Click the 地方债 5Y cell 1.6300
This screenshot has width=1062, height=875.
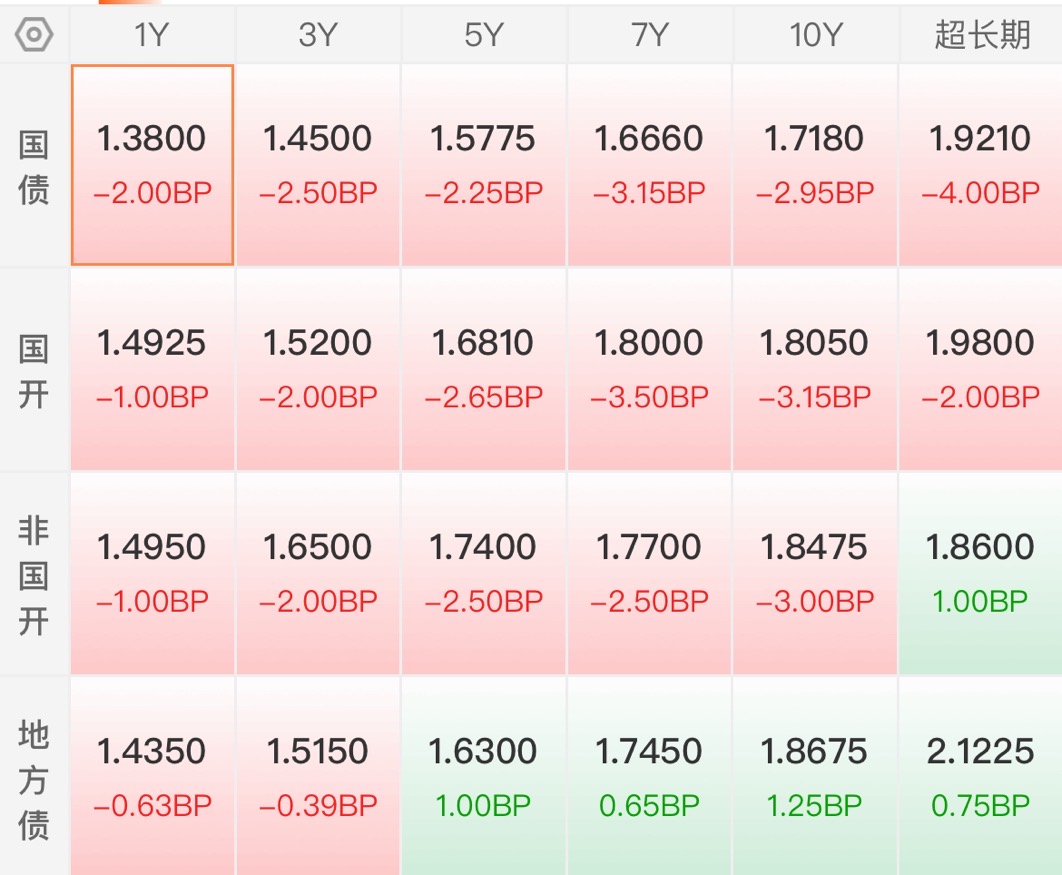(484, 777)
